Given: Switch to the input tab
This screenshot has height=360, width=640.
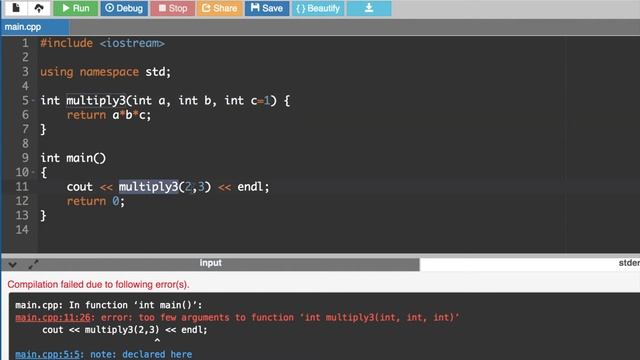Looking at the screenshot, I should coord(210,263).
